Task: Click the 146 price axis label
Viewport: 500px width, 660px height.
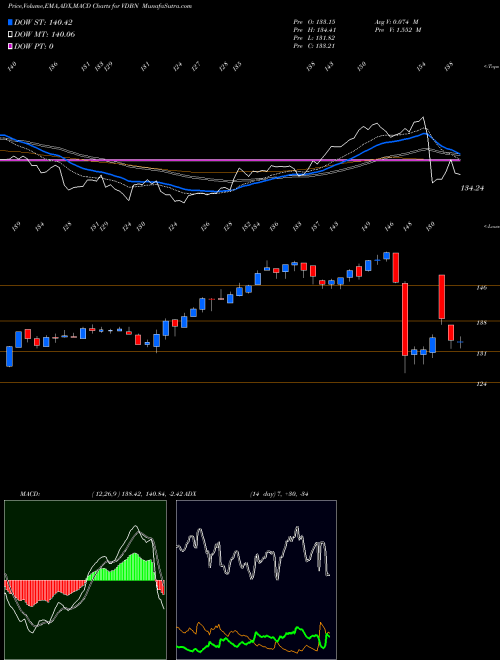Action: pyautogui.click(x=482, y=287)
